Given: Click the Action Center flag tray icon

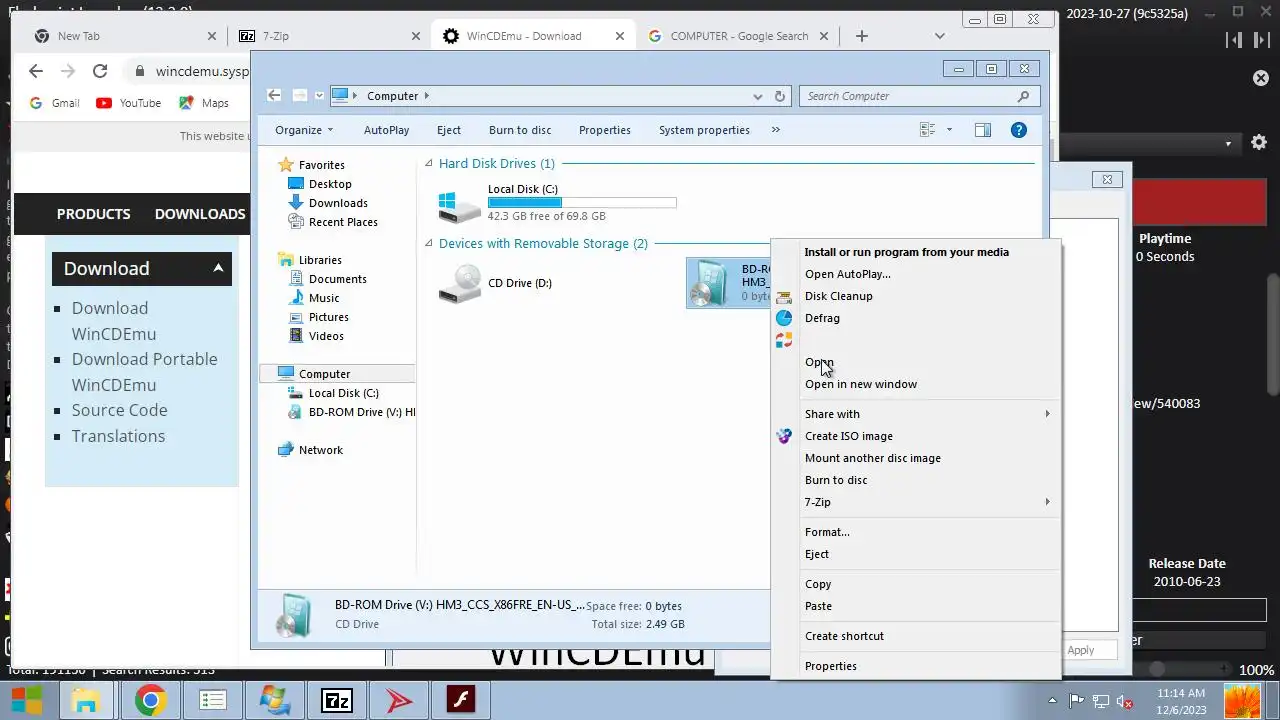Looking at the screenshot, I should (x=1076, y=701).
